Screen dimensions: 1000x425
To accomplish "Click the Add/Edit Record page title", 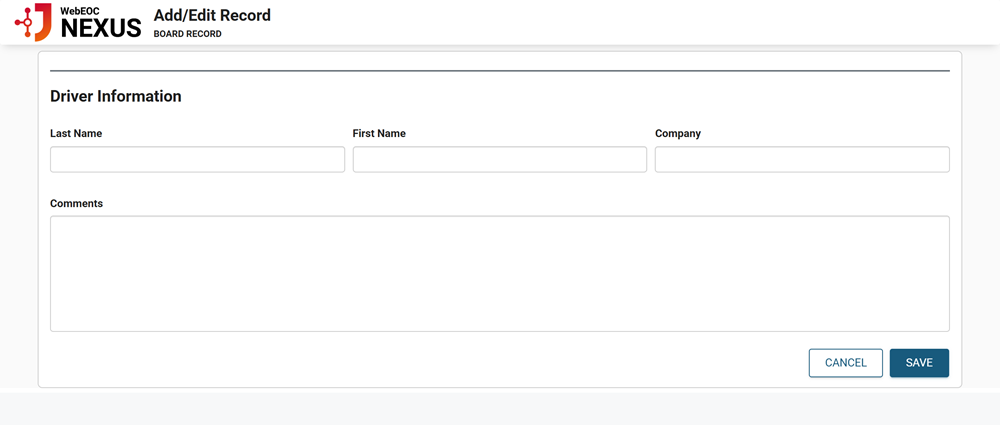I will coord(212,15).
